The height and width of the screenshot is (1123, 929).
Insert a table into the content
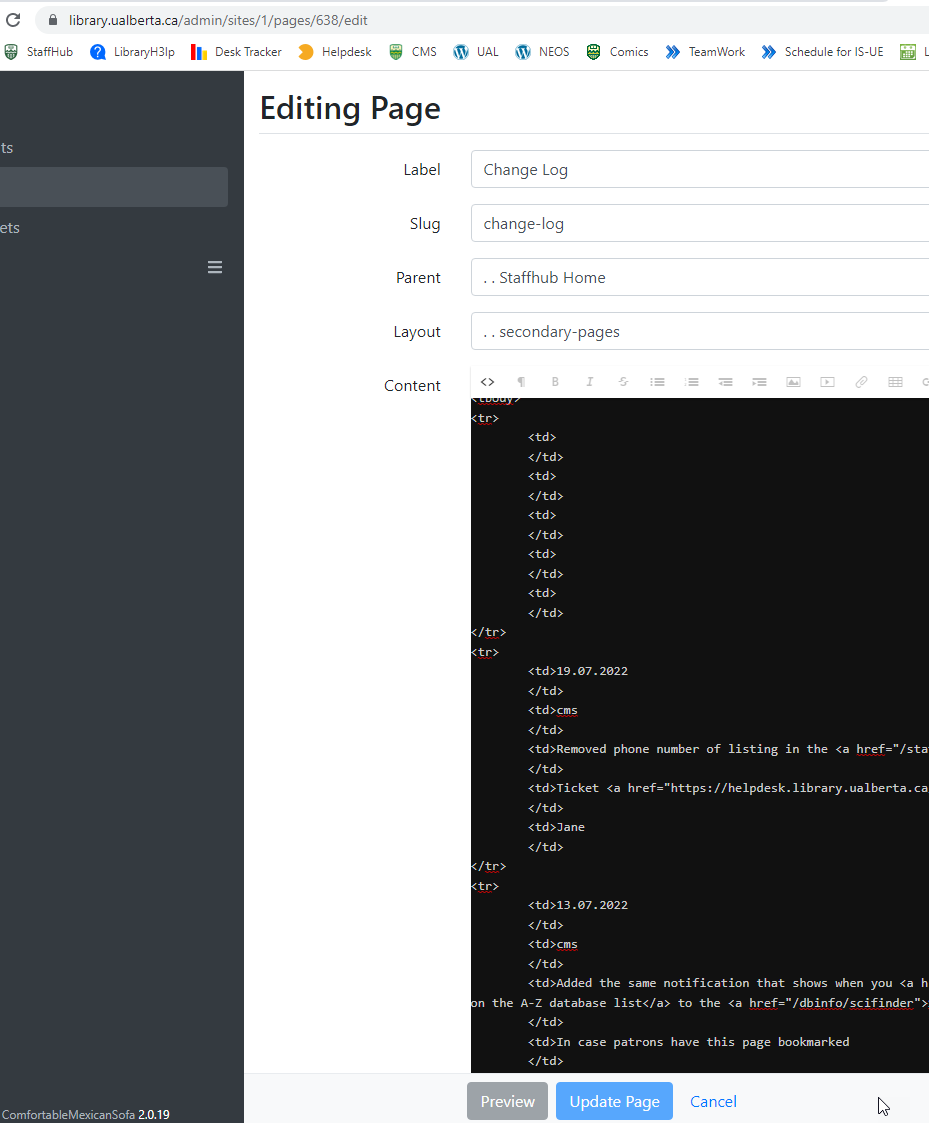point(895,382)
